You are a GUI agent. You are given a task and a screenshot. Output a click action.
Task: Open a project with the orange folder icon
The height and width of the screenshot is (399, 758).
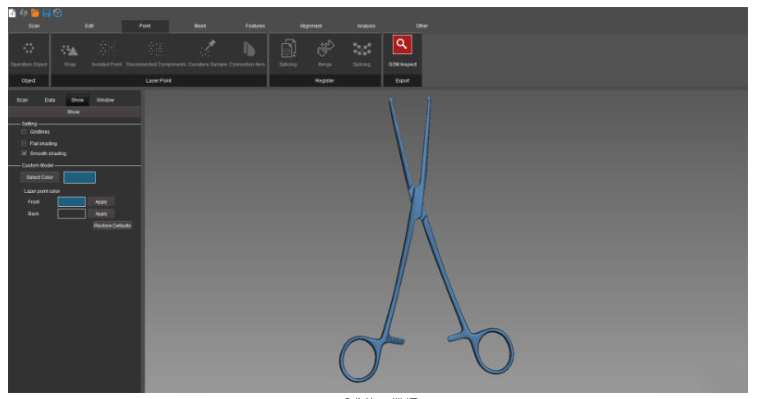(35, 13)
